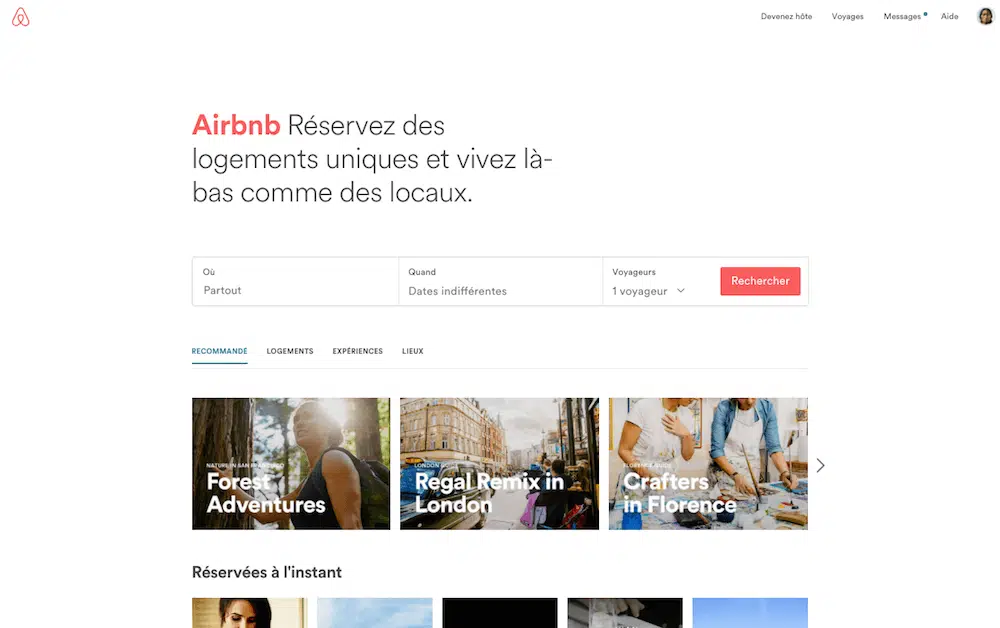Expand the Voyageurs dropdown chevron
The image size is (1000, 628).
click(680, 291)
